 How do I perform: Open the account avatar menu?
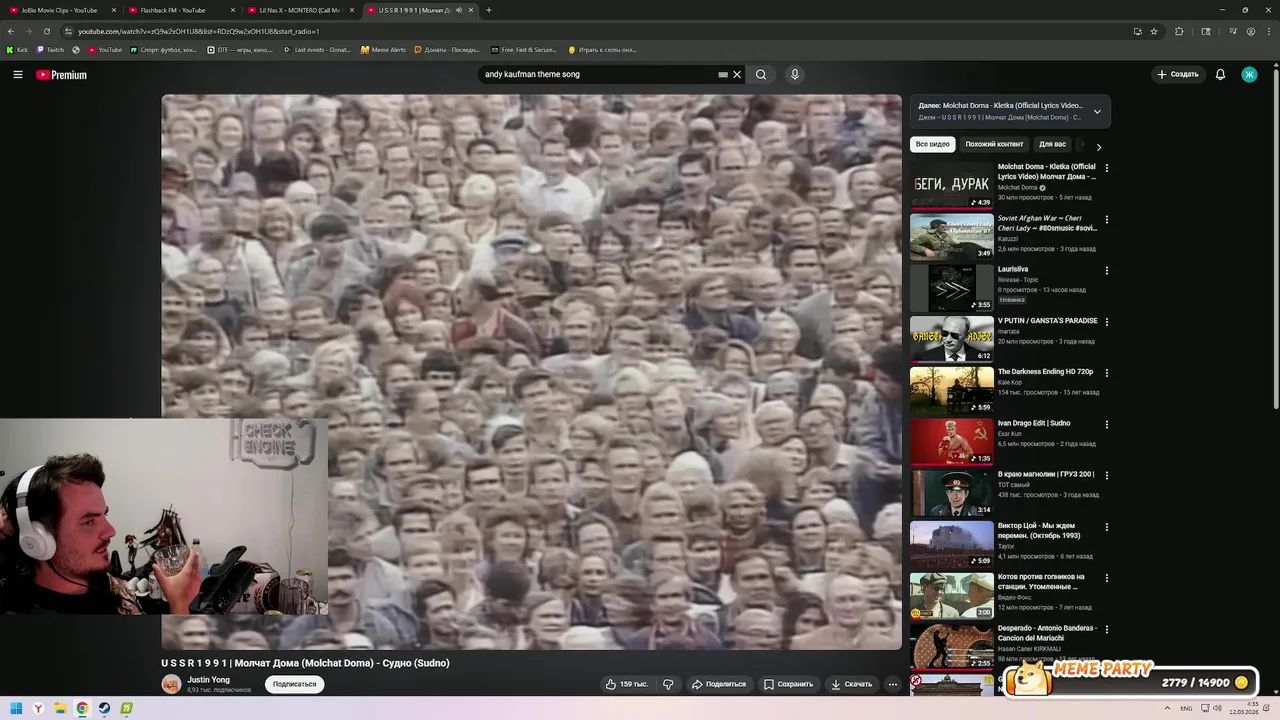[x=1249, y=74]
